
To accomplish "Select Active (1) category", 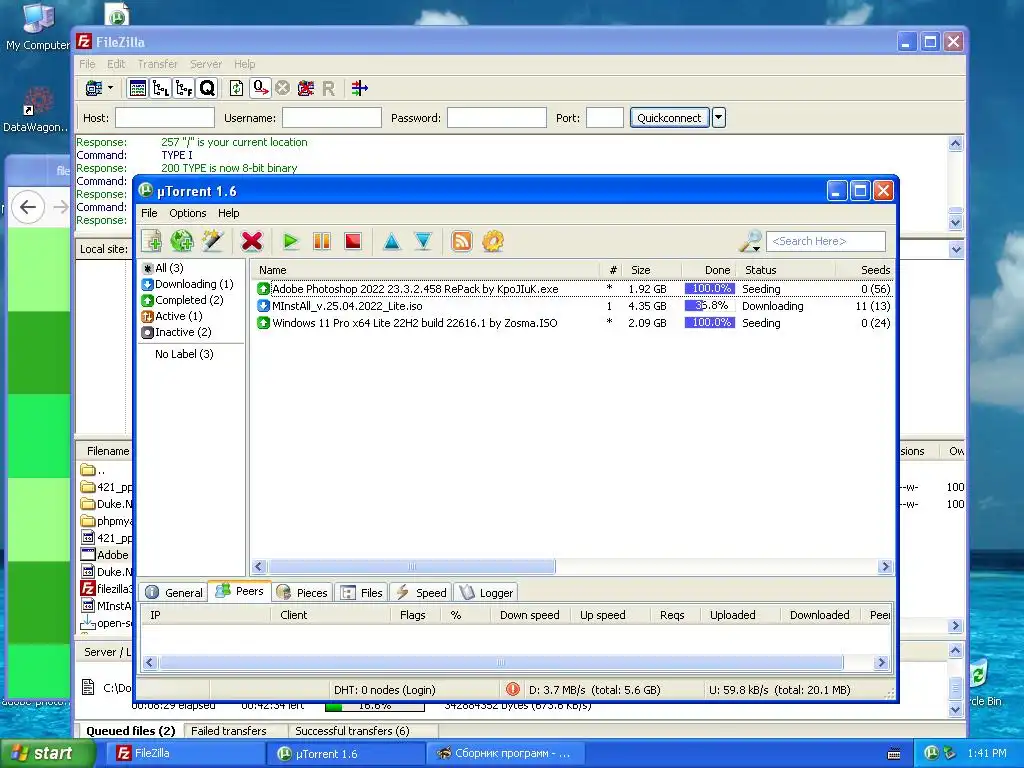I will pyautogui.click(x=172, y=316).
